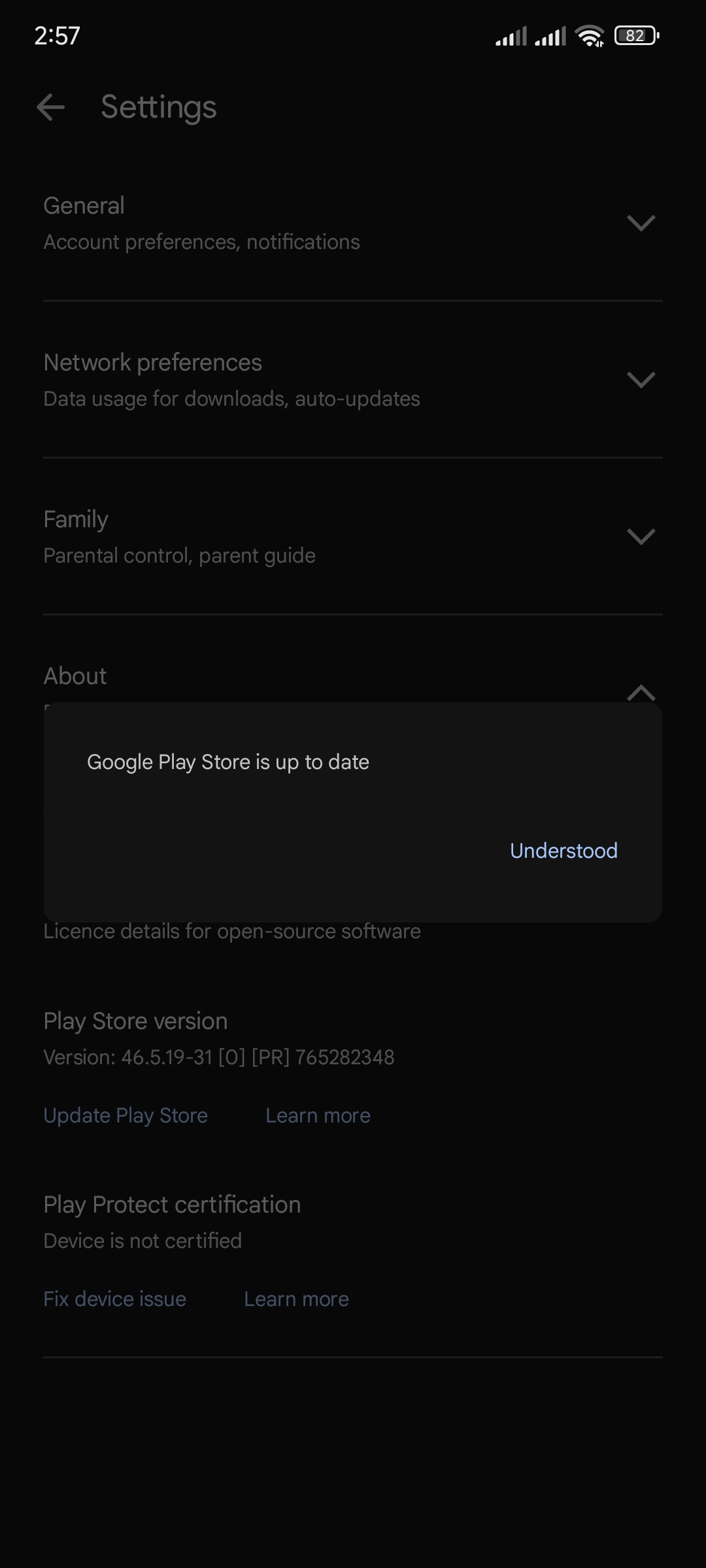Screen dimensions: 706x1568
Task: Tap the Play Store version entry
Action: pyautogui.click(x=219, y=1039)
